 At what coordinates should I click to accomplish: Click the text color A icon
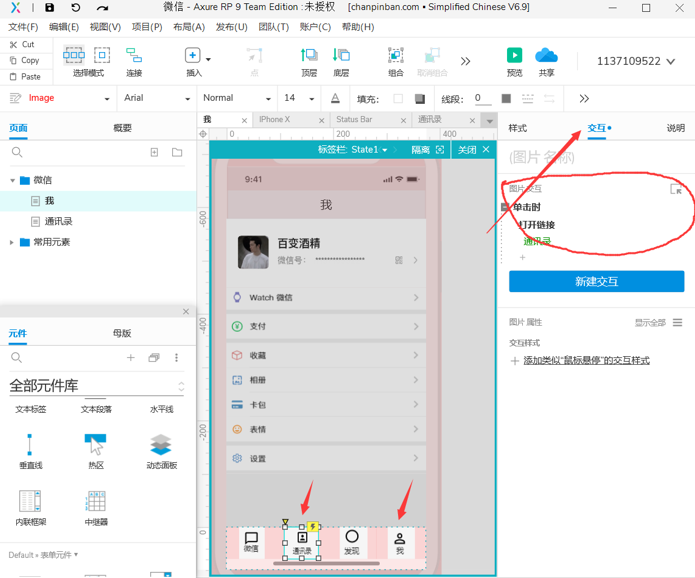point(336,98)
